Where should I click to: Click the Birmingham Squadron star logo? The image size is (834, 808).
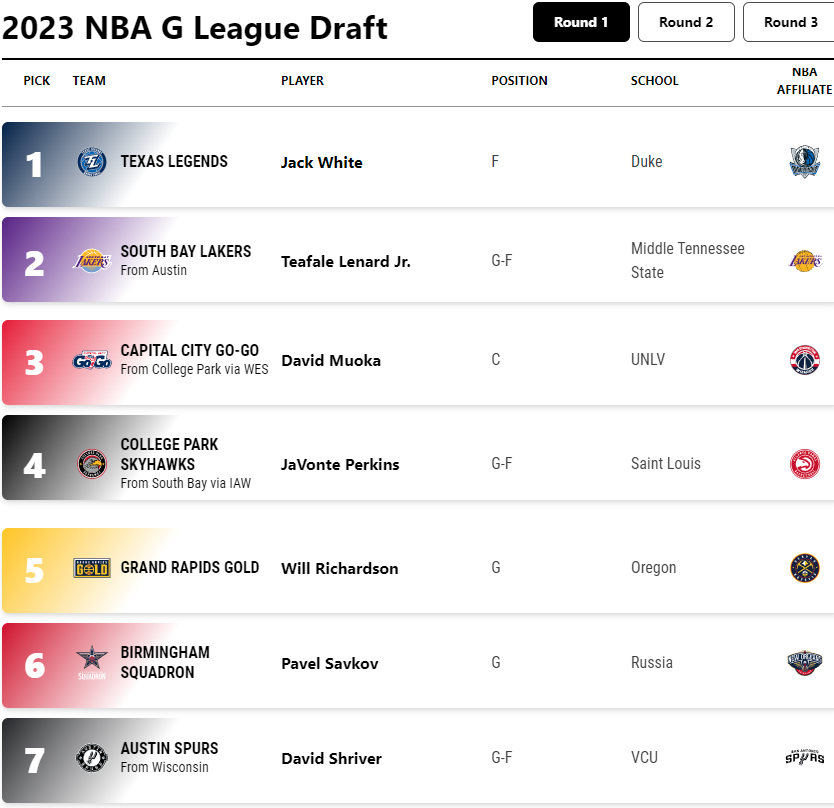click(91, 663)
